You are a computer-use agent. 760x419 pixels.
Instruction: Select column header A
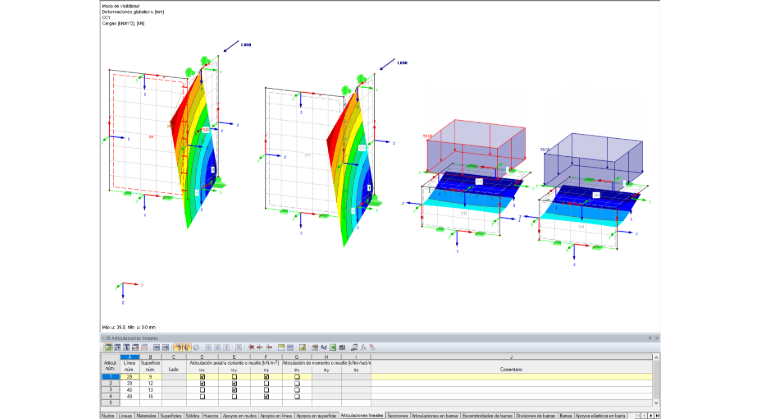(129, 357)
